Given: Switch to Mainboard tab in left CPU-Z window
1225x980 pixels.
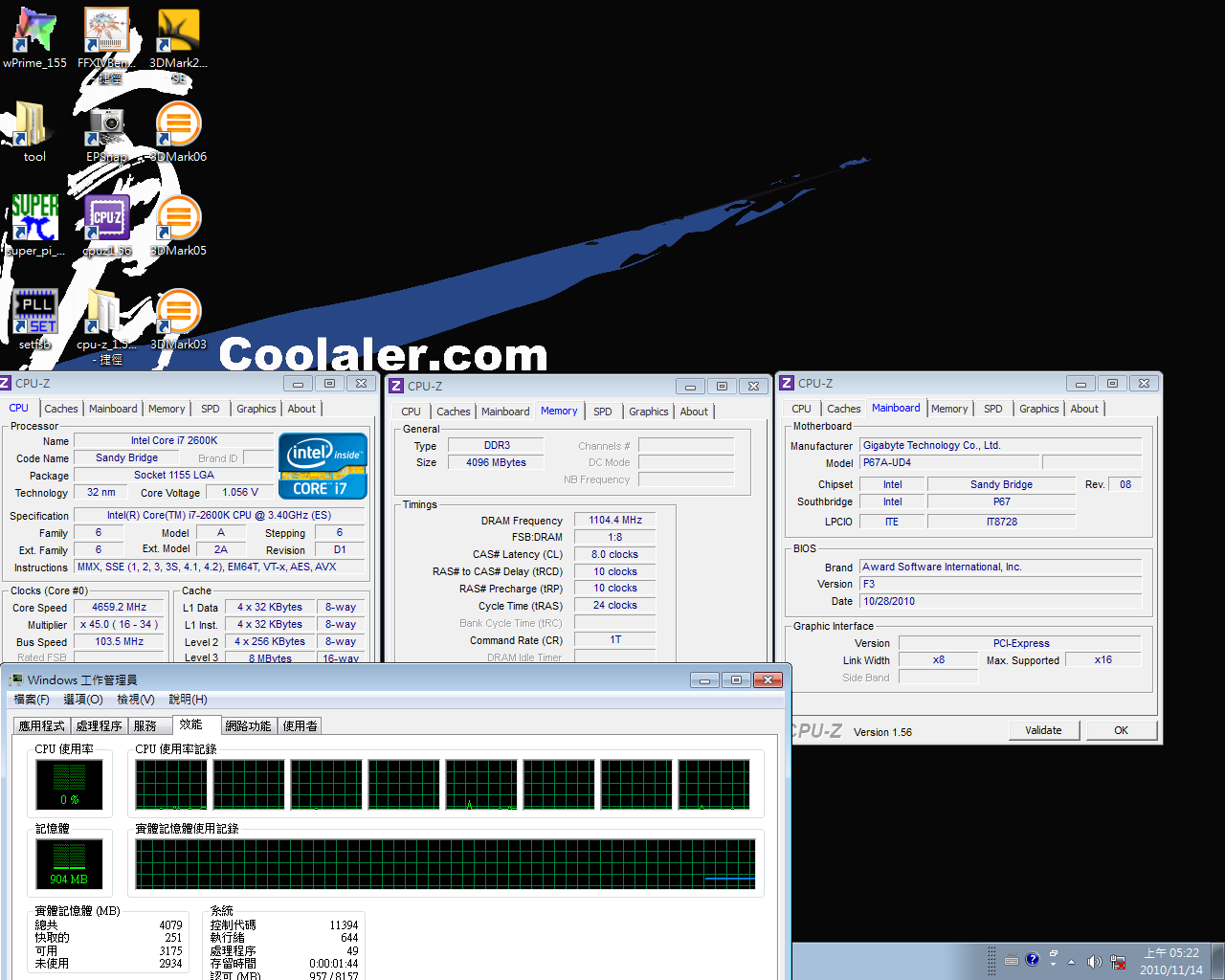Looking at the screenshot, I should click(x=113, y=409).
